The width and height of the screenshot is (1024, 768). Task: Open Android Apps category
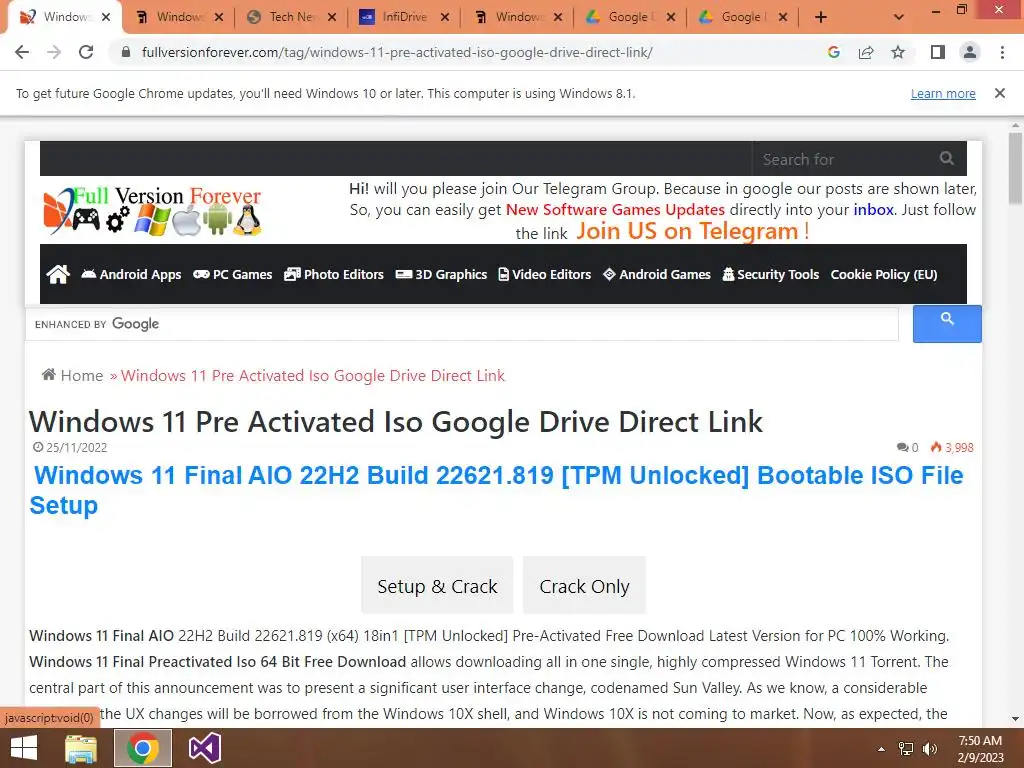(131, 274)
